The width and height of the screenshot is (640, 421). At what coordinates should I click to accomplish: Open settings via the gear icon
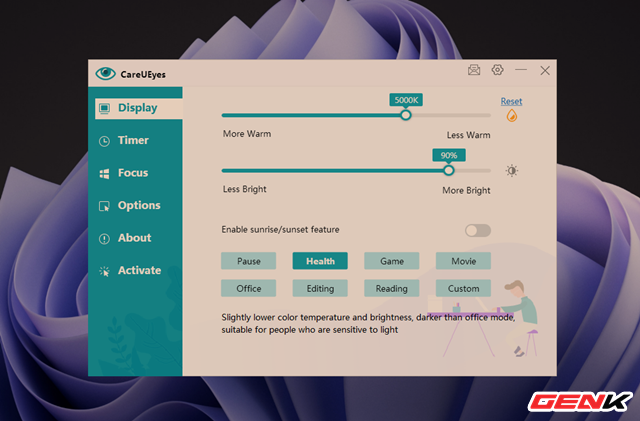click(497, 70)
